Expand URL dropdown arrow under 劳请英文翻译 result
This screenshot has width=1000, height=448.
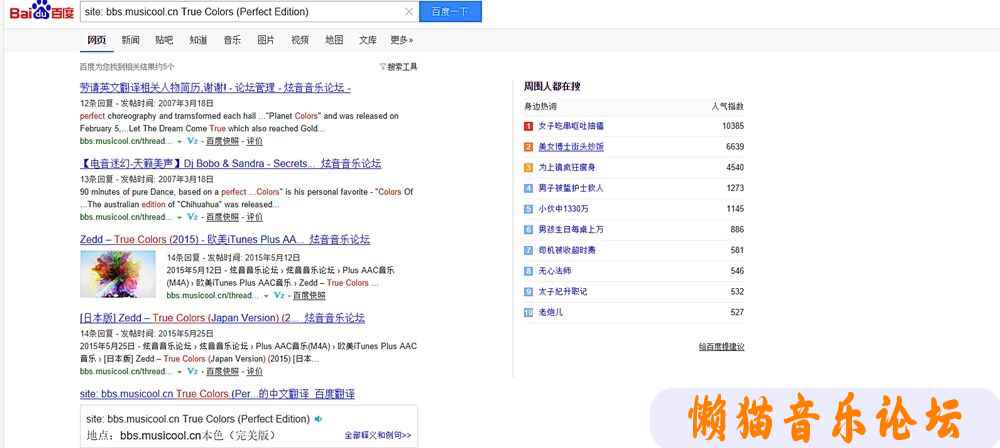click(179, 141)
